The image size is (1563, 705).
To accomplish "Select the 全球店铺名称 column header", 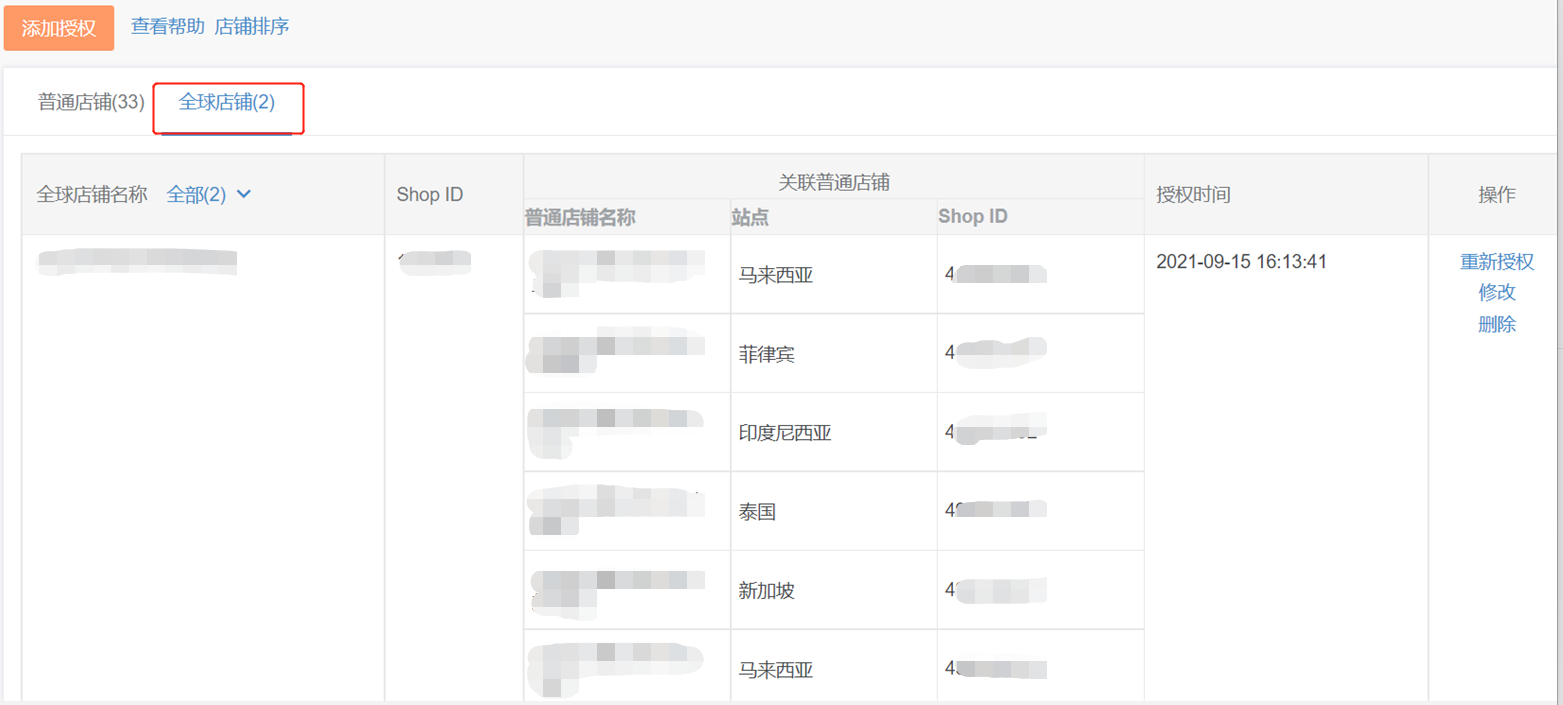I will (92, 195).
